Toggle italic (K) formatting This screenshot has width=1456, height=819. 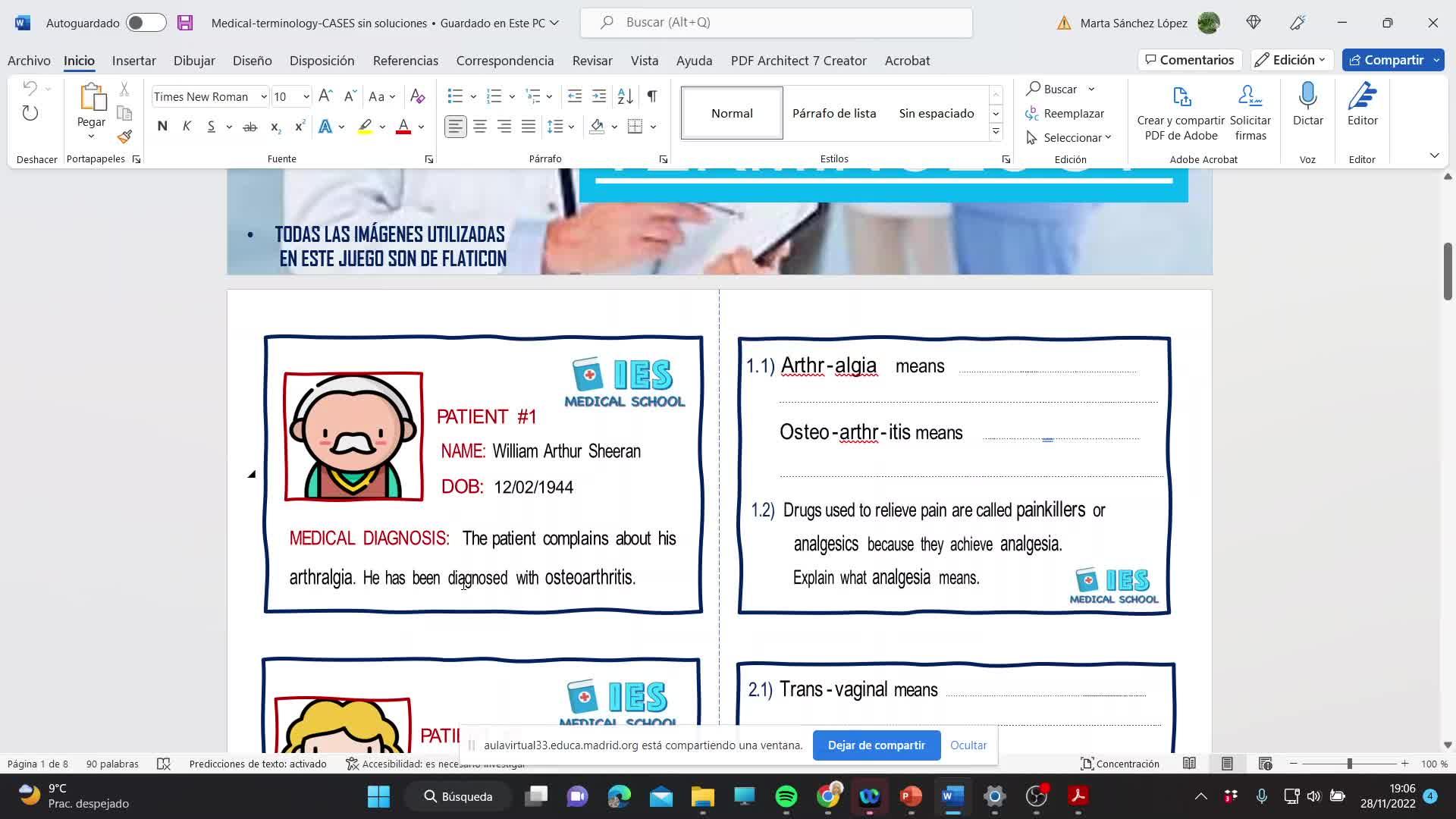[x=187, y=127]
